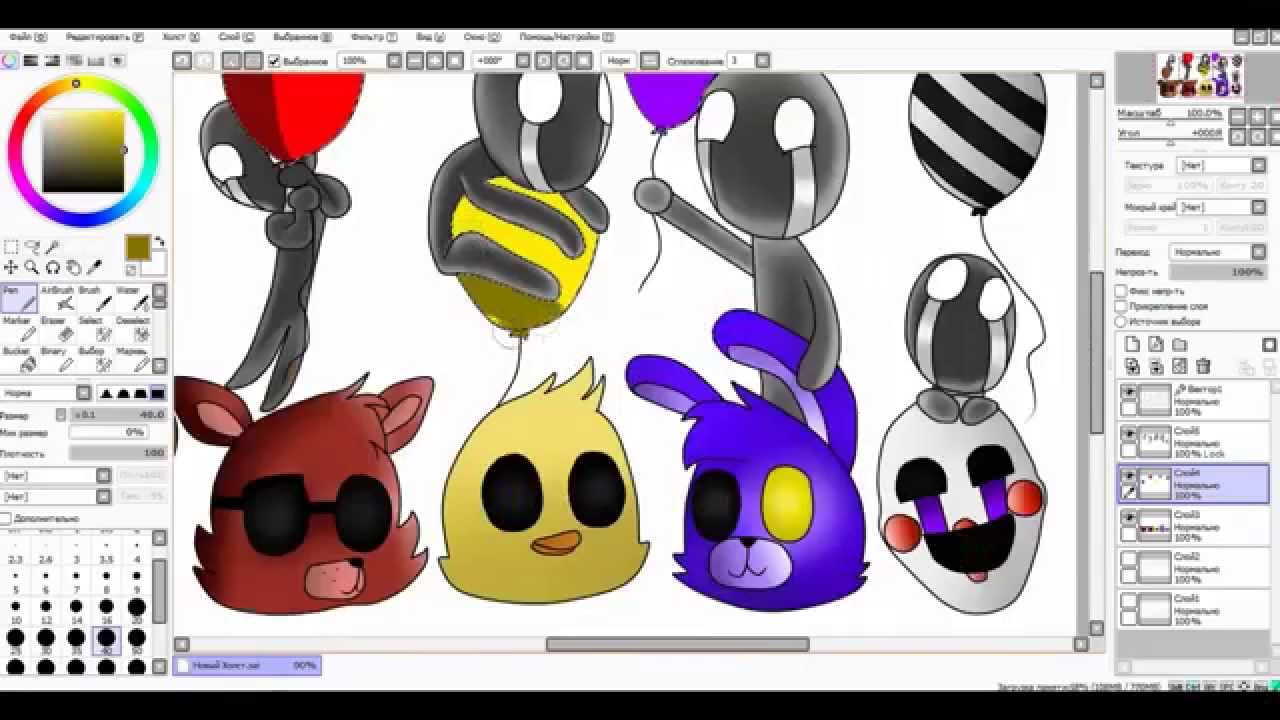Adjust the Плотность brush density slider
This screenshot has width=1280, height=720.
(x=118, y=453)
